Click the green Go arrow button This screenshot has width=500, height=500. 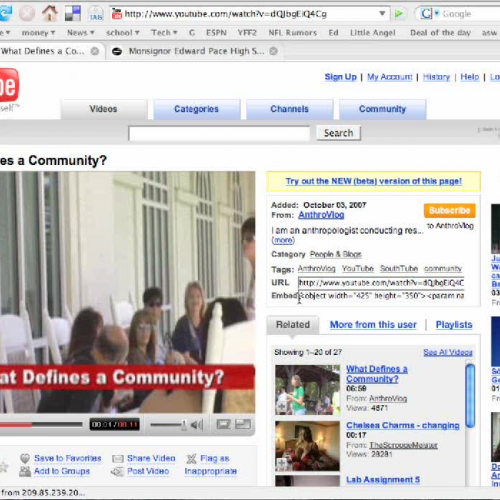coord(399,14)
